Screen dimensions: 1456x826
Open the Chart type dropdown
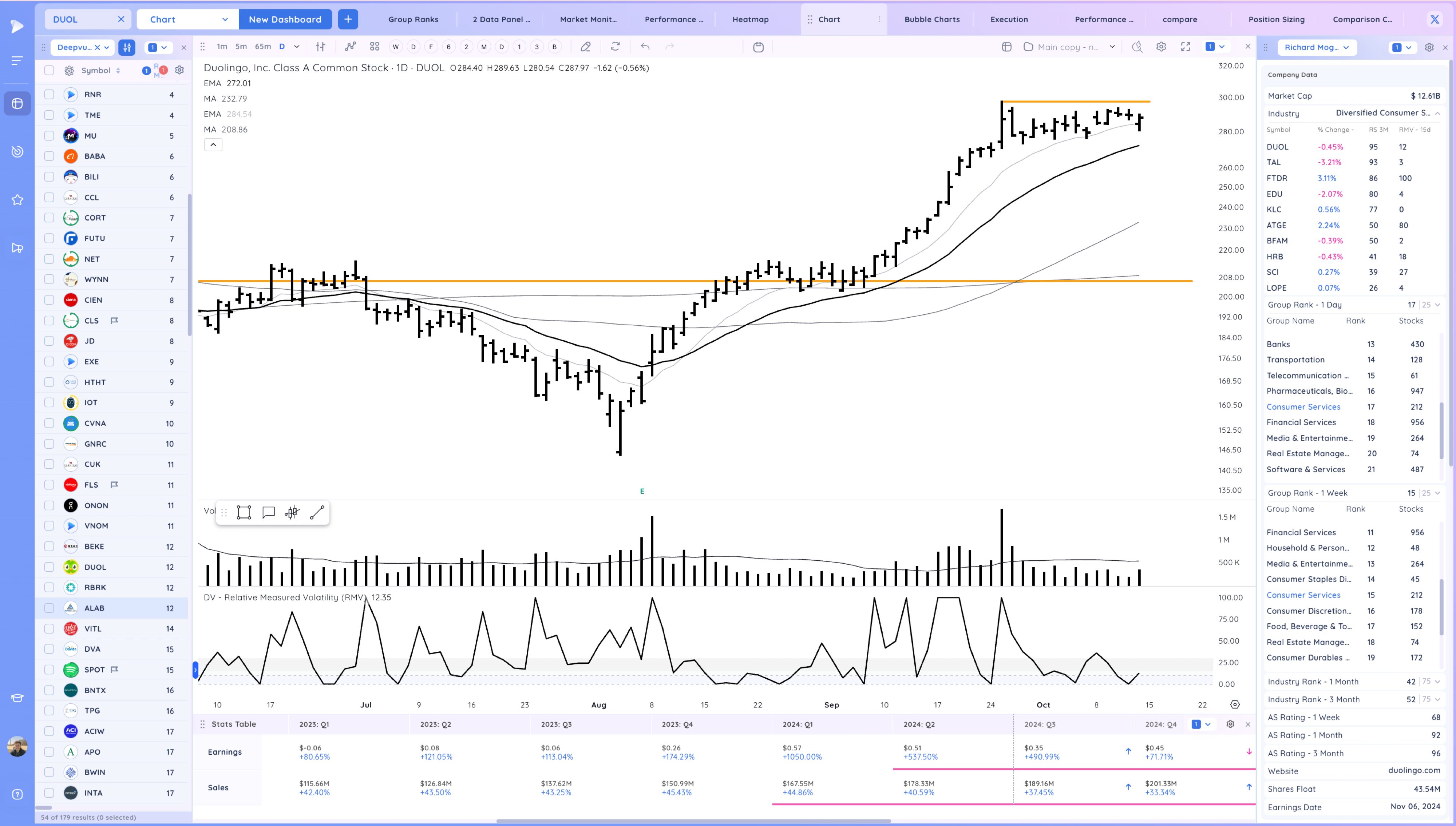[x=187, y=19]
